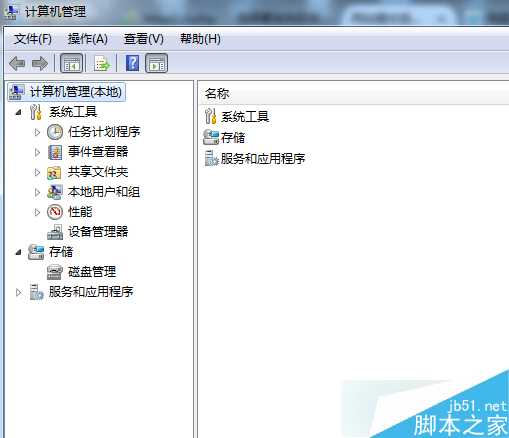
Task: Toggle the show/hide console tree button
Action: pos(71,63)
